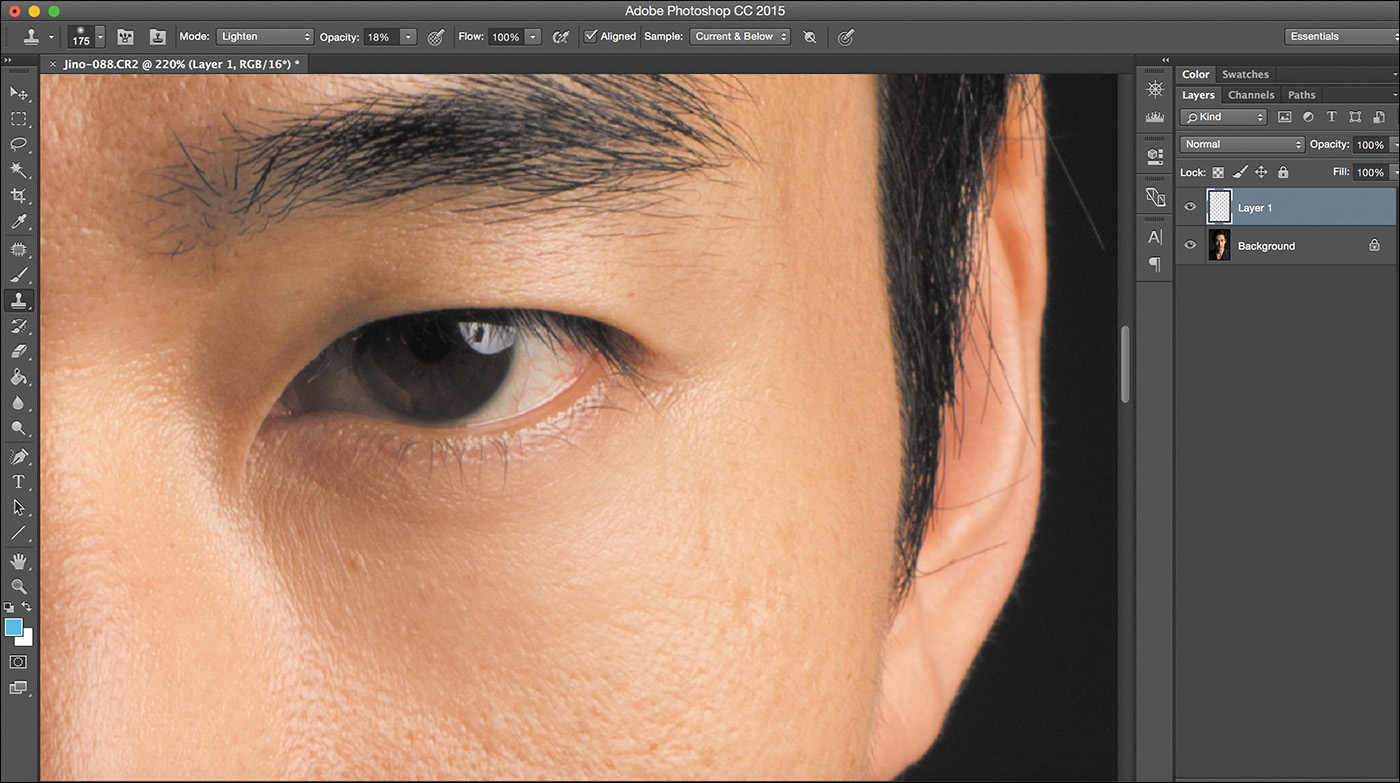Switch to the Swatches tab
Screen dimensions: 1400x783
[1245, 74]
